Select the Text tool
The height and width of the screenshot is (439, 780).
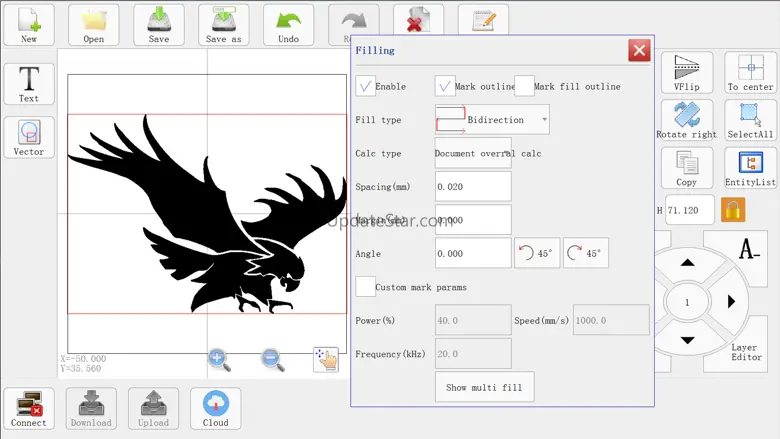point(29,84)
